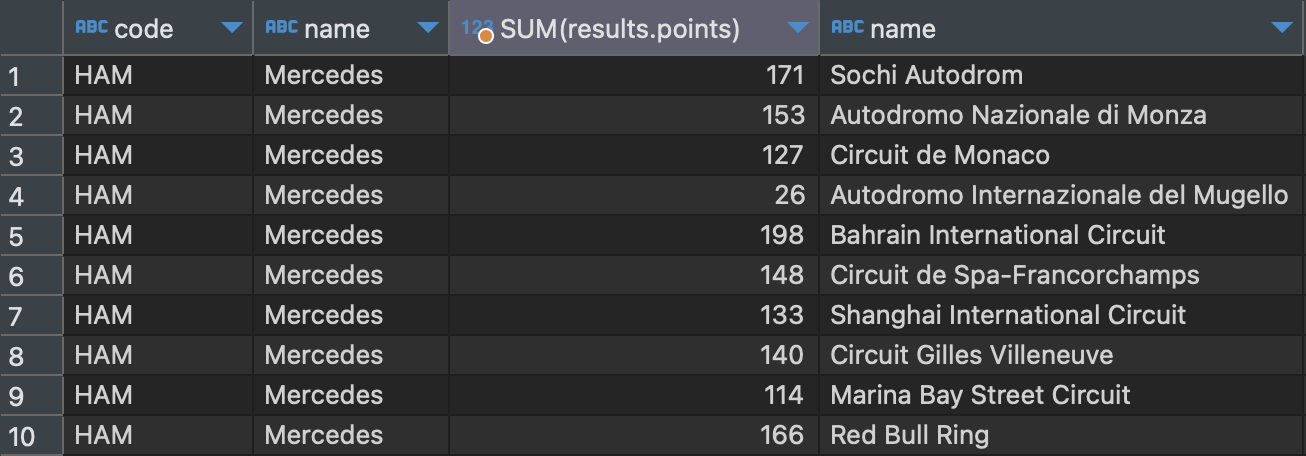
Task: Expand the circuit name column dropdown arrow
Action: coord(1282,28)
